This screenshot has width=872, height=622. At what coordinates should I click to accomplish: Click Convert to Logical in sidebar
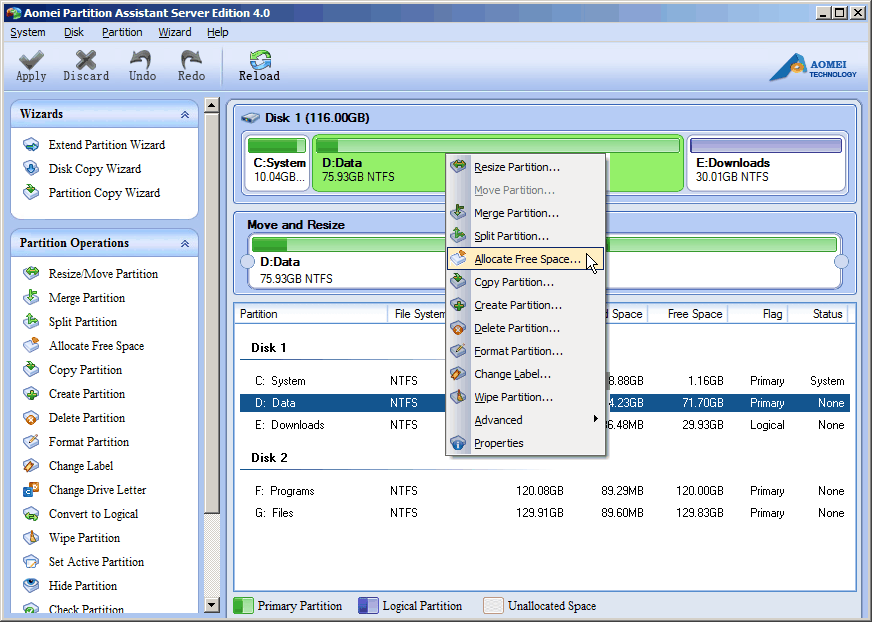[x=93, y=514]
